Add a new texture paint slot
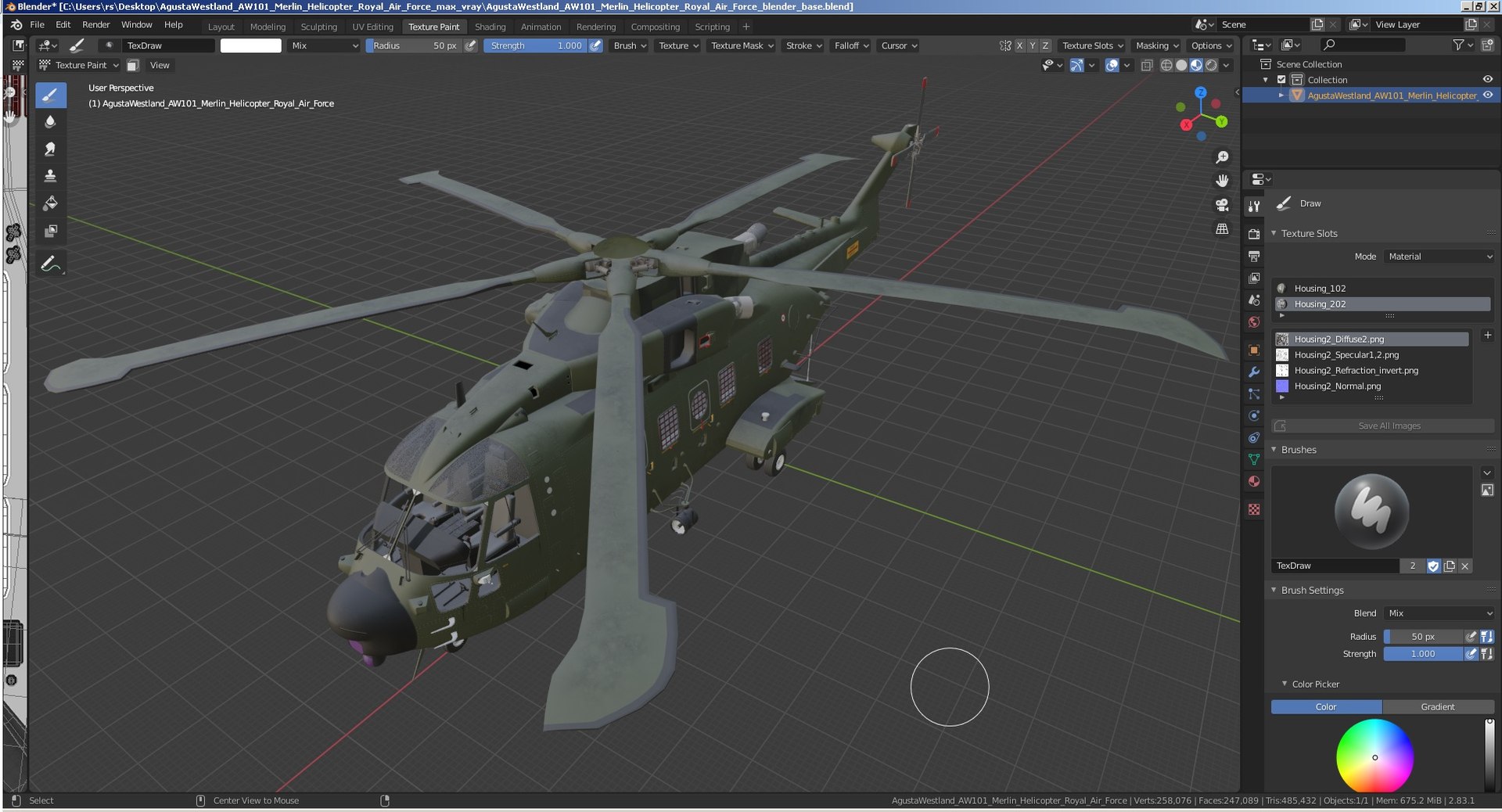1502x812 pixels. point(1487,336)
